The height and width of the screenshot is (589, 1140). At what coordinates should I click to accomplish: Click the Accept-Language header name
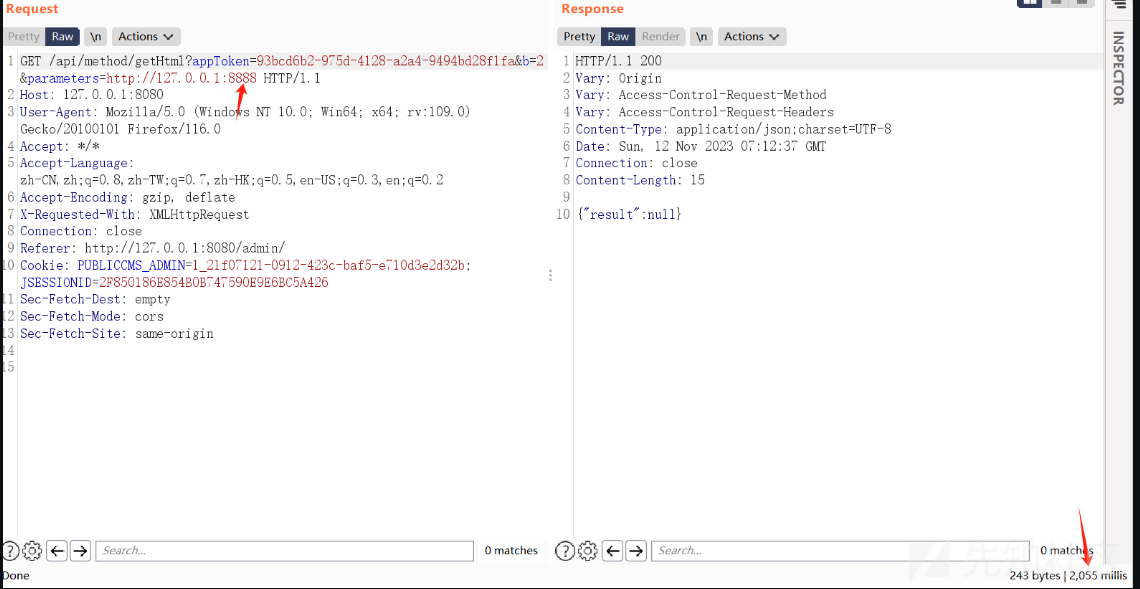pyautogui.click(x=75, y=163)
